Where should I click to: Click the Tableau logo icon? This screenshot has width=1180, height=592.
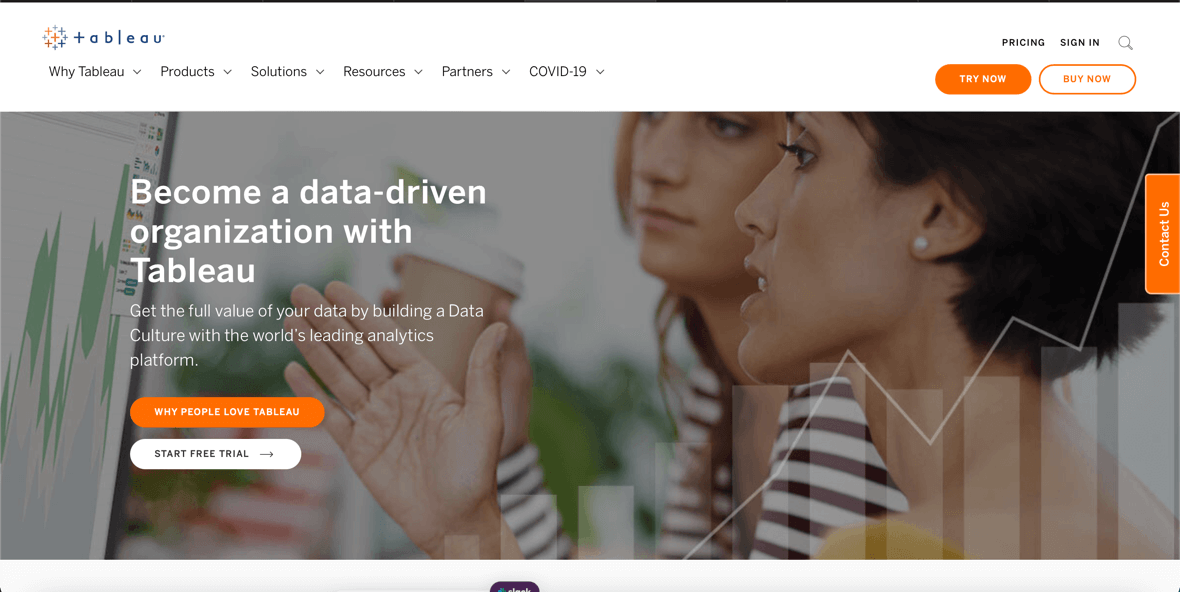[55, 37]
